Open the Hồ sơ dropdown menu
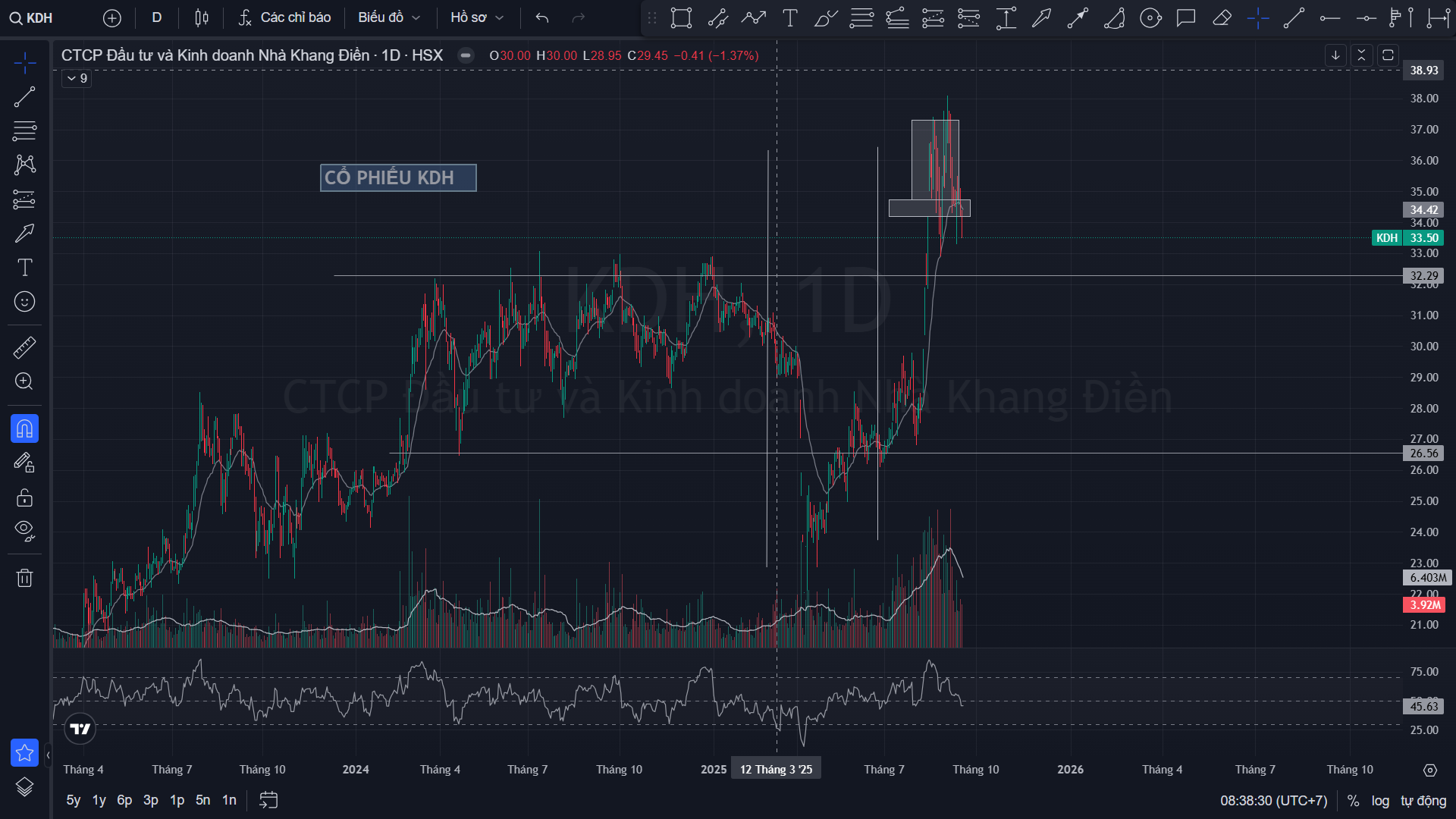 pyautogui.click(x=476, y=17)
